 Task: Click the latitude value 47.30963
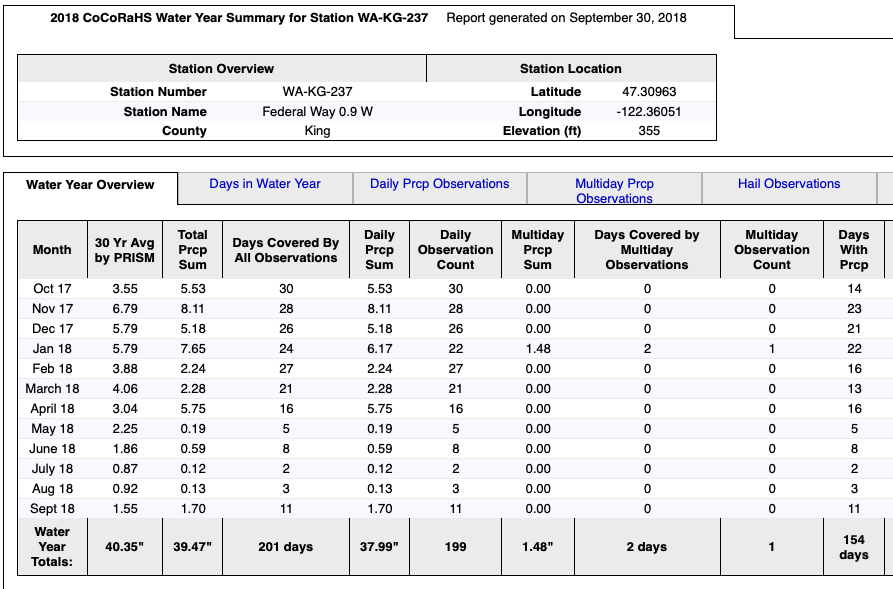pyautogui.click(x=649, y=92)
